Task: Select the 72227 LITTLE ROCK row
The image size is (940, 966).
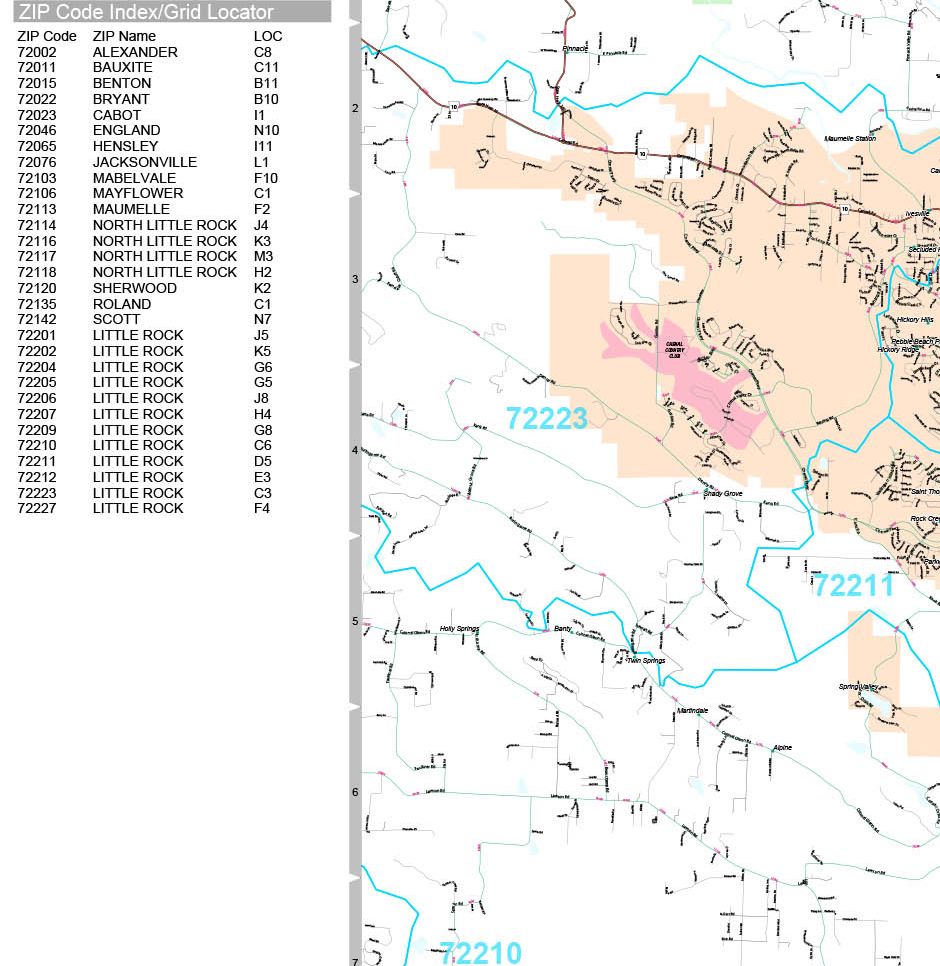Action: (x=148, y=508)
